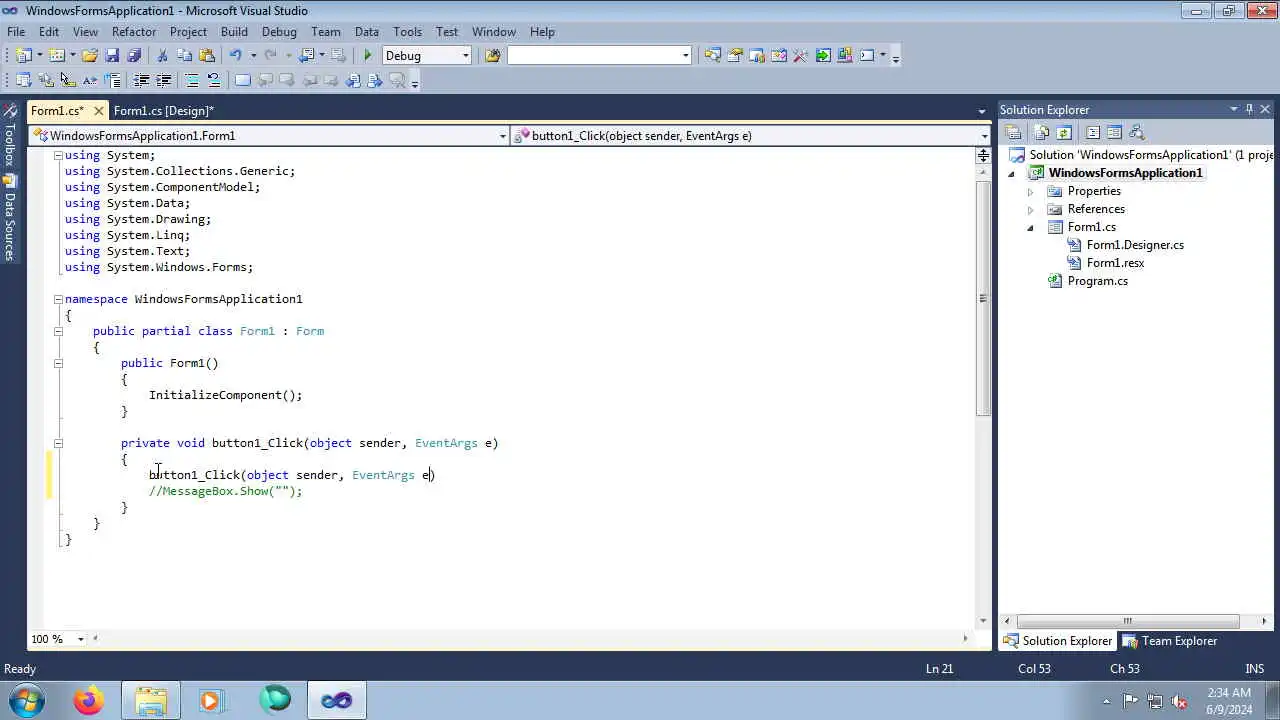The height and width of the screenshot is (720, 1280).
Task: Select Form1.Designer.cs in Solution Explorer
Action: pyautogui.click(x=1135, y=245)
